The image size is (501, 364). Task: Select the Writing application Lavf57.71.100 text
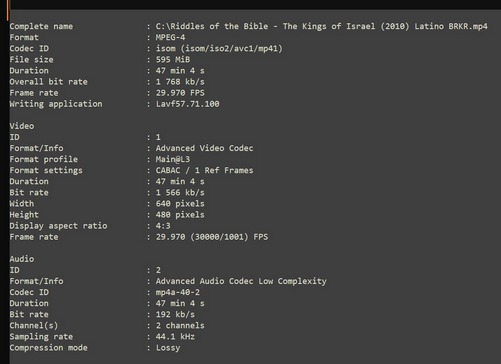187,104
